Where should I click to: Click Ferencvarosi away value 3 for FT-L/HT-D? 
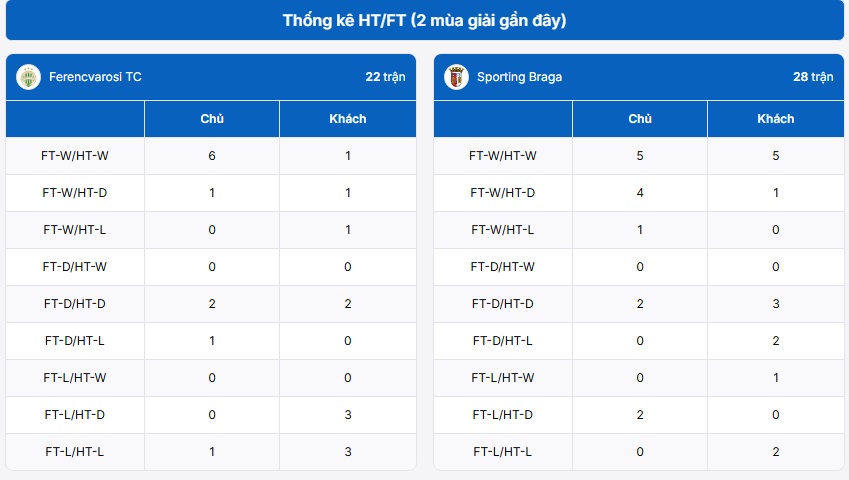coord(348,415)
